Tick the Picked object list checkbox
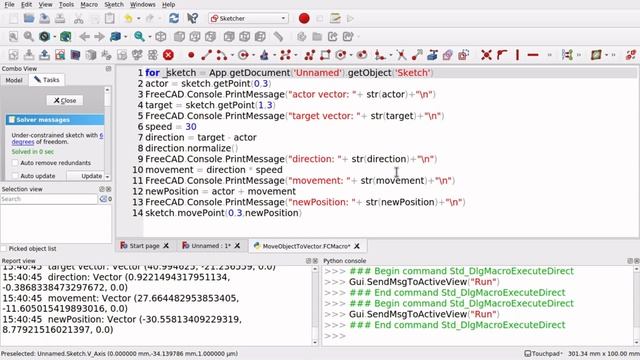The width and height of the screenshot is (640, 360). 4,249
